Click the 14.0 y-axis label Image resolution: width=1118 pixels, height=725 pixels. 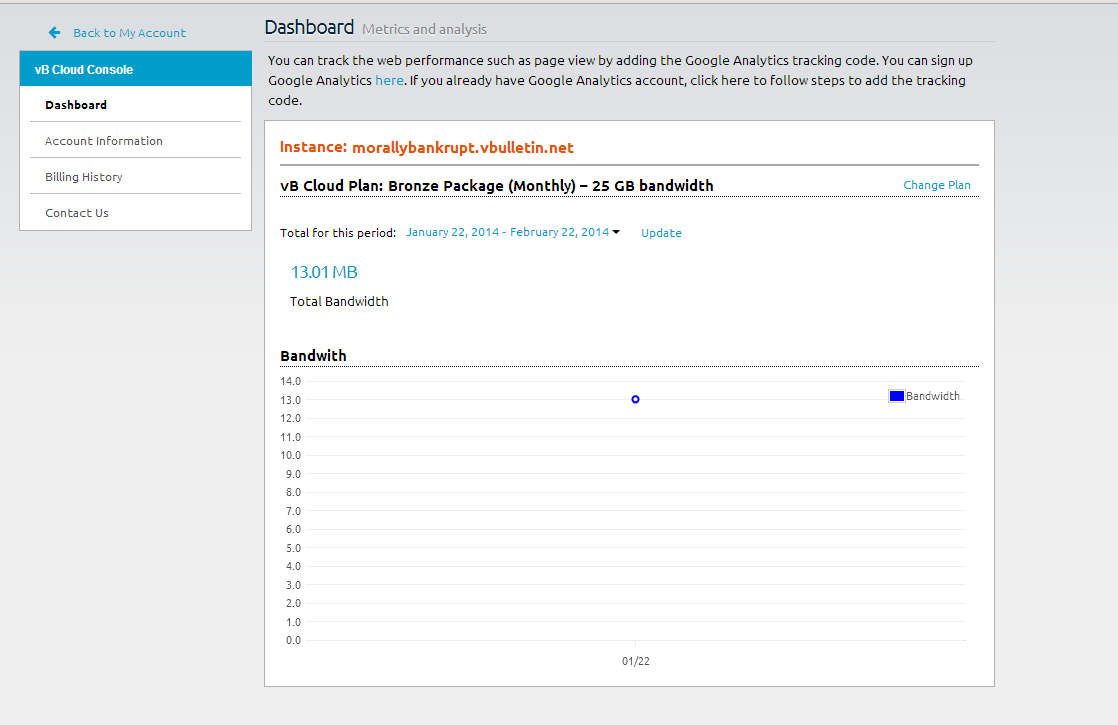tap(290, 381)
